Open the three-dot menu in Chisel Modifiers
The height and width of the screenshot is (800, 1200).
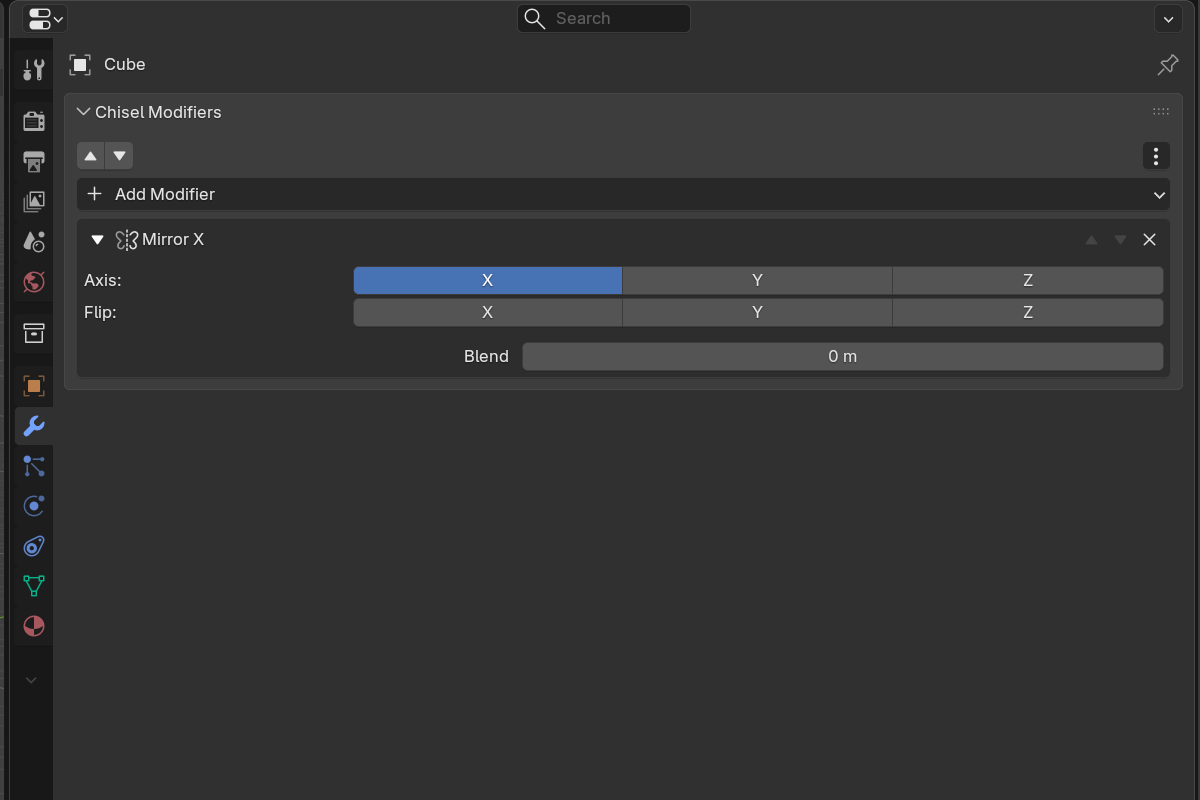click(x=1156, y=156)
